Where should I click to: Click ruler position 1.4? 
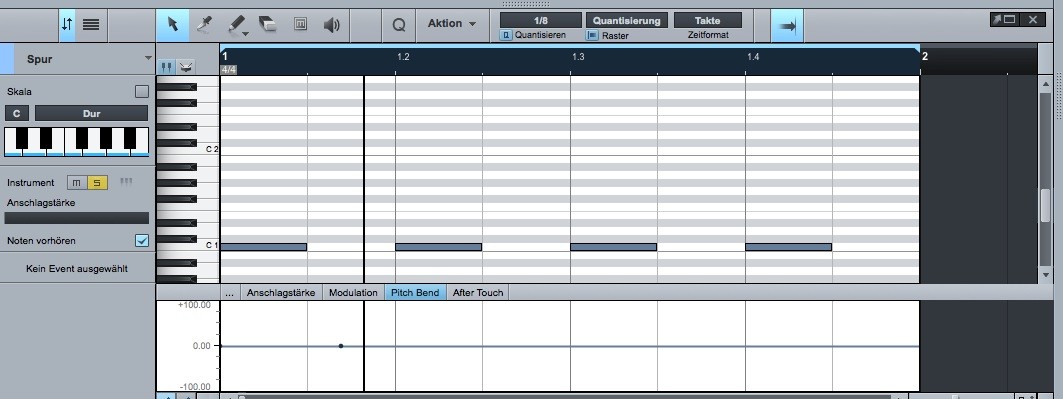coord(753,57)
